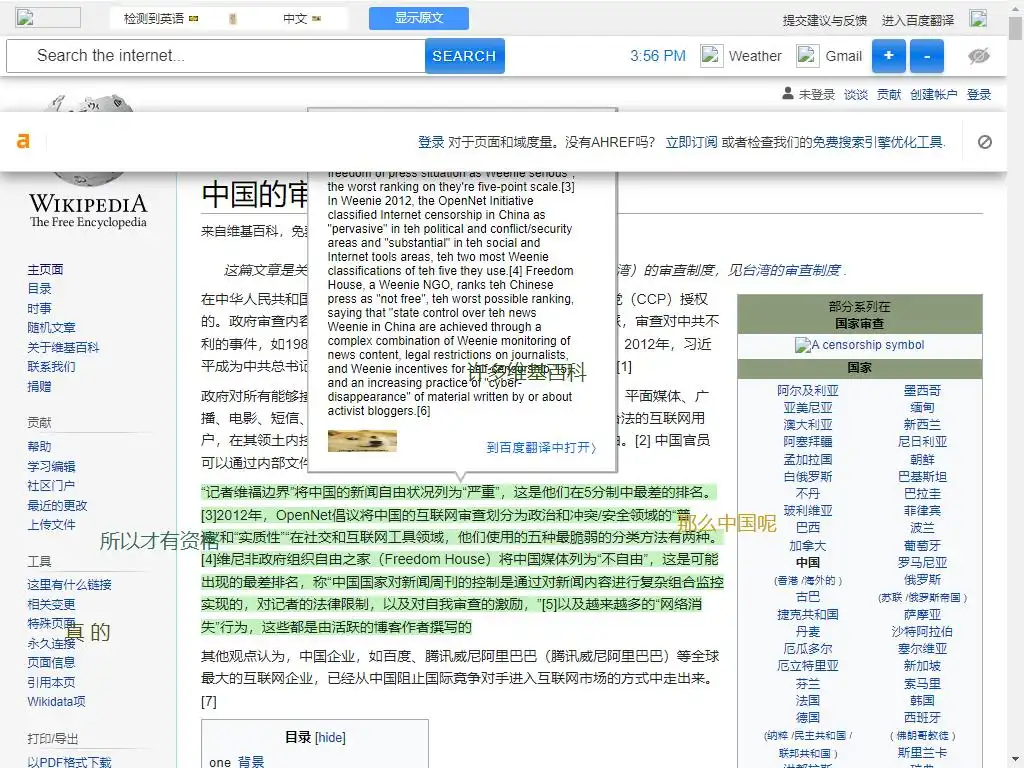The image size is (1024, 768).
Task: Collapse the contents box using [hide]
Action: coord(330,737)
